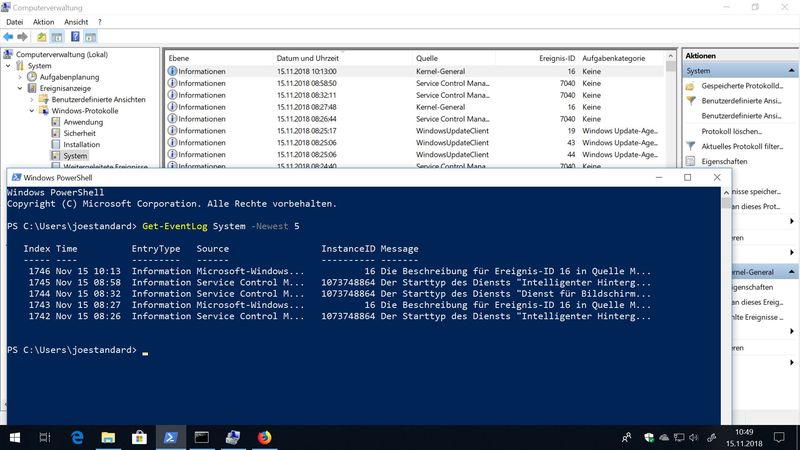Select the event at 15.11.2018 10:13:00

(415, 71)
